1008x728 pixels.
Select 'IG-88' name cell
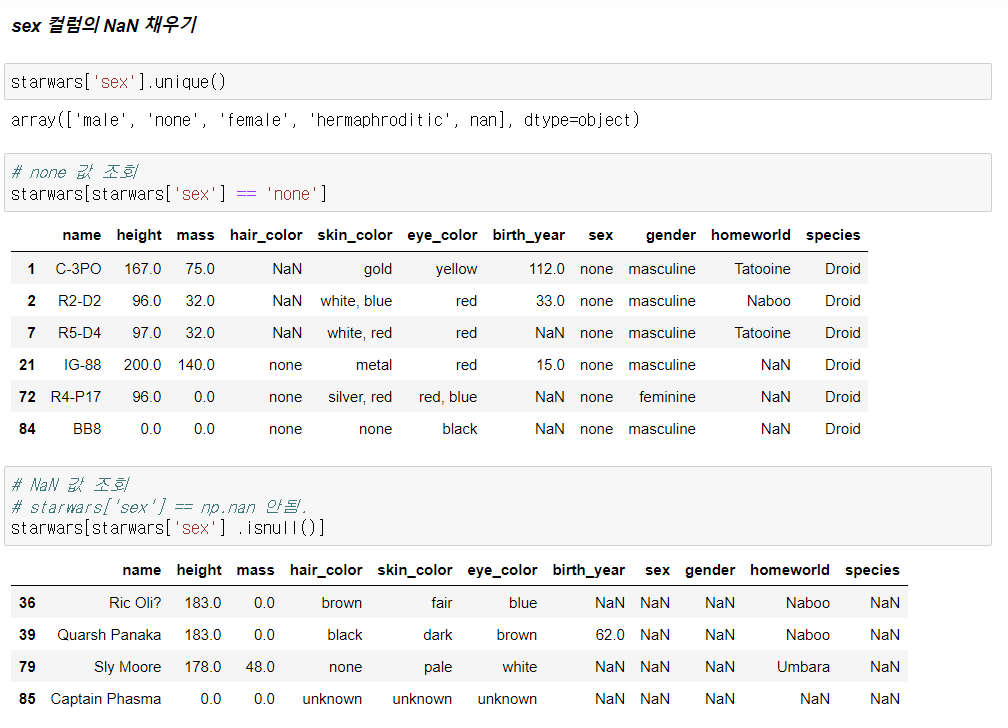[x=82, y=365]
